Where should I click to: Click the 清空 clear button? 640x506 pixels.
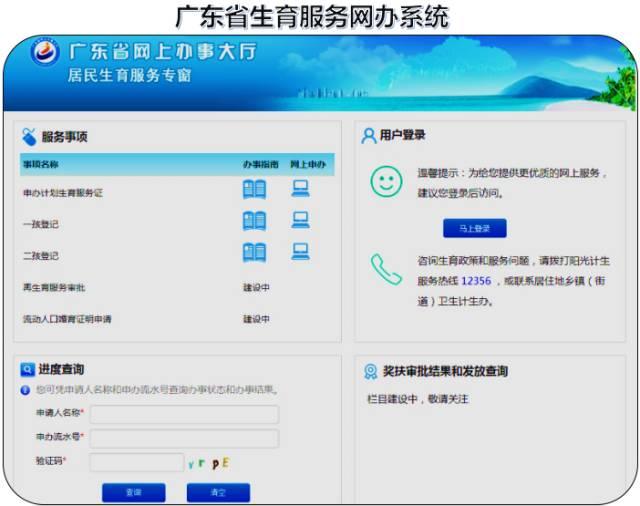218,493
